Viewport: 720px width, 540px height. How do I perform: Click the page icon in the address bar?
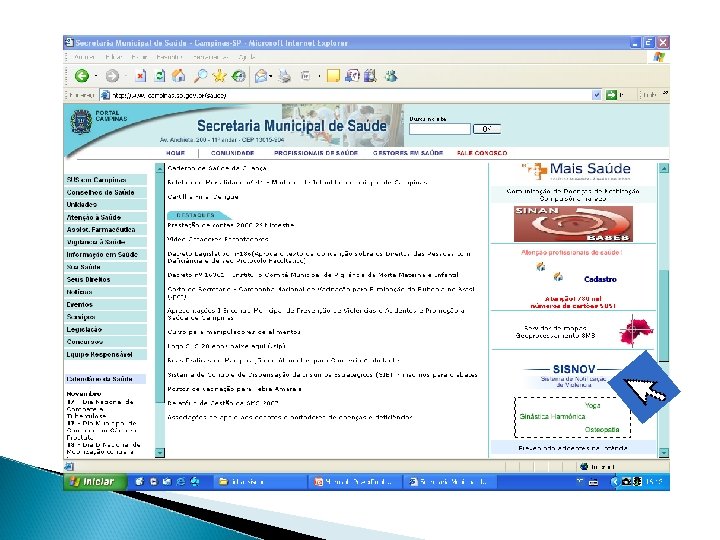[x=105, y=95]
